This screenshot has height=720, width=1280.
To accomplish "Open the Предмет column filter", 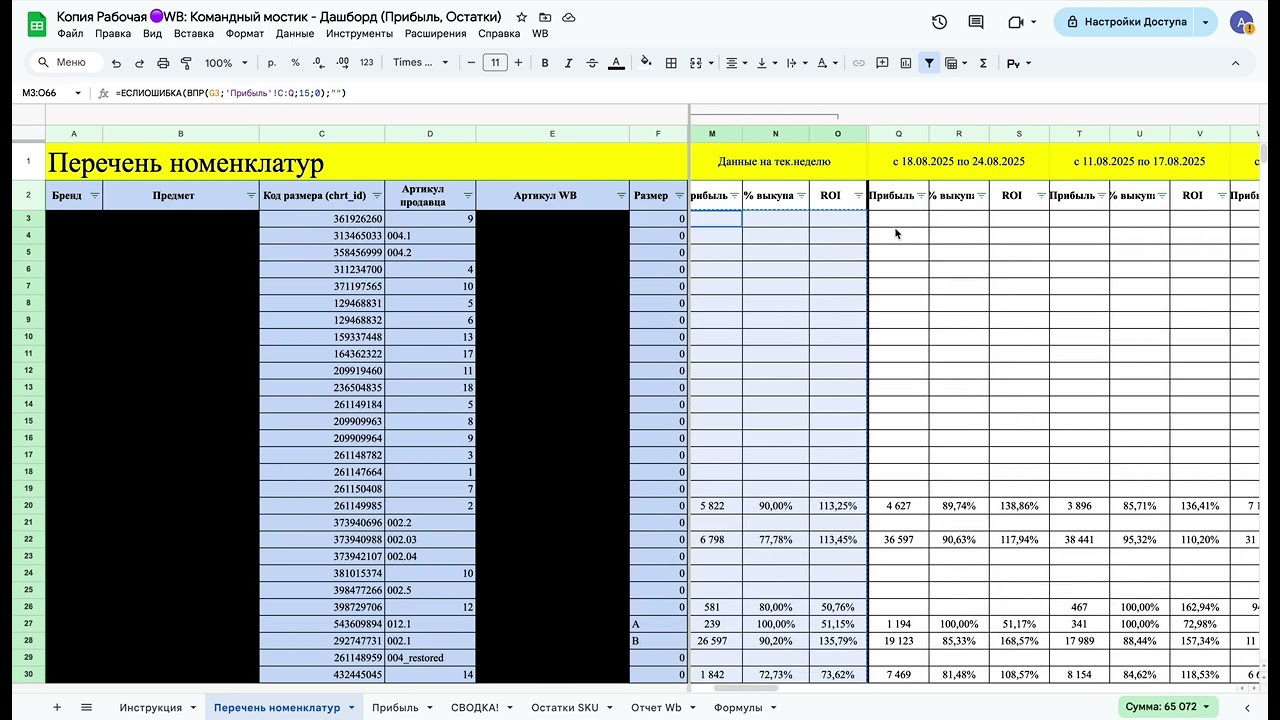I will click(x=251, y=196).
